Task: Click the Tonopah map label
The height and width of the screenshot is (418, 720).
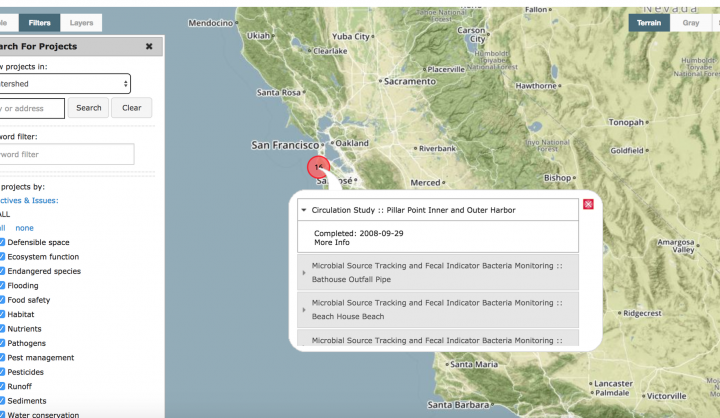Action: pos(626,122)
